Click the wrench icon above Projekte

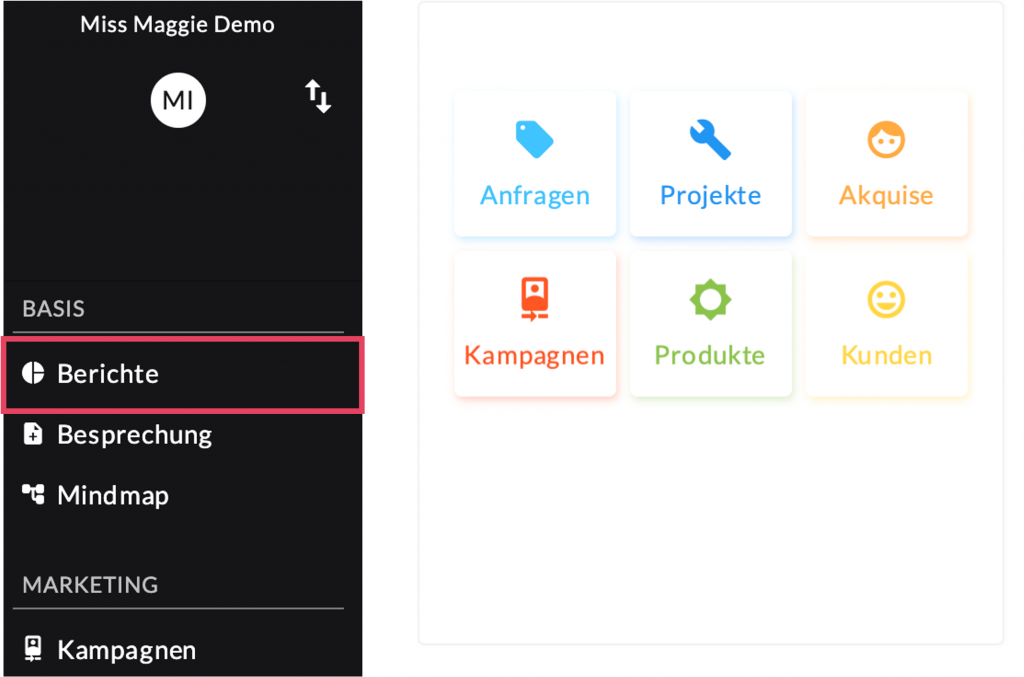coord(710,140)
